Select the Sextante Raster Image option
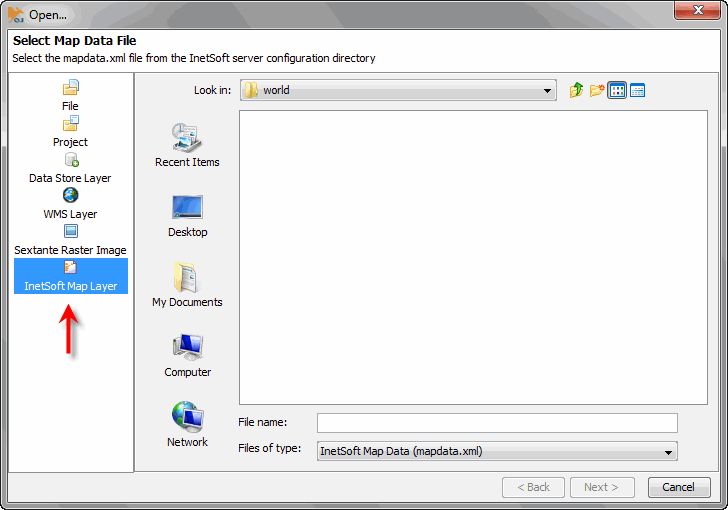Image resolution: width=728 pixels, height=510 pixels. (71, 240)
